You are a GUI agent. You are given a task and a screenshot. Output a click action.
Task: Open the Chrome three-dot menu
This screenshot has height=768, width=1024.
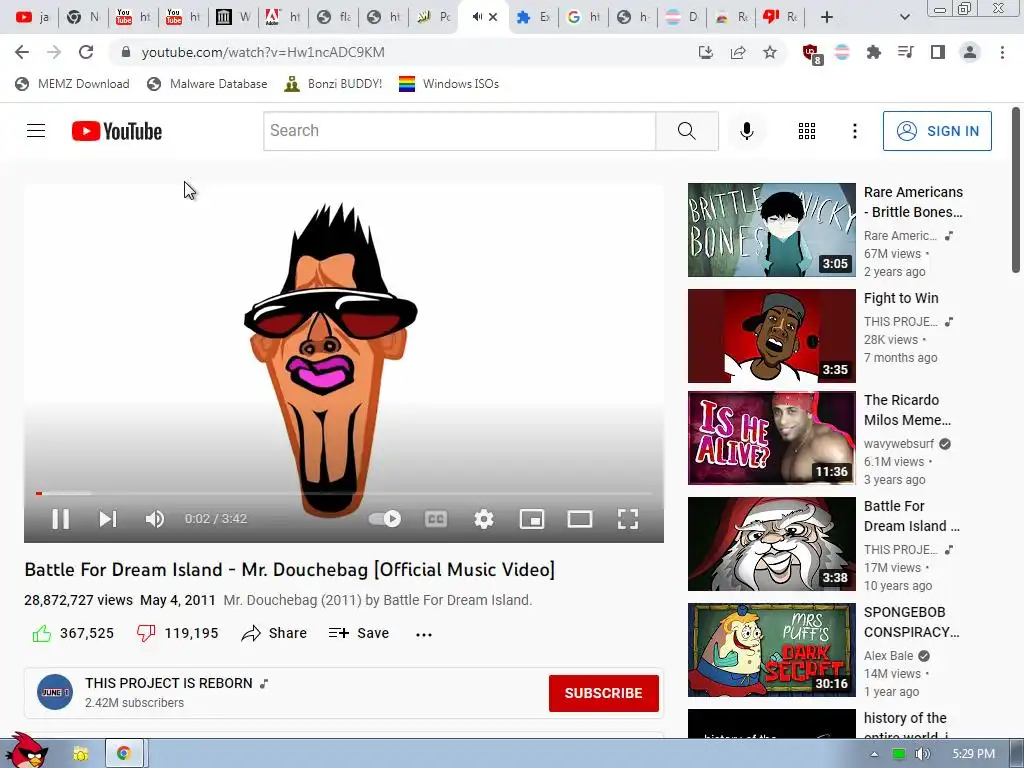tap(1002, 52)
